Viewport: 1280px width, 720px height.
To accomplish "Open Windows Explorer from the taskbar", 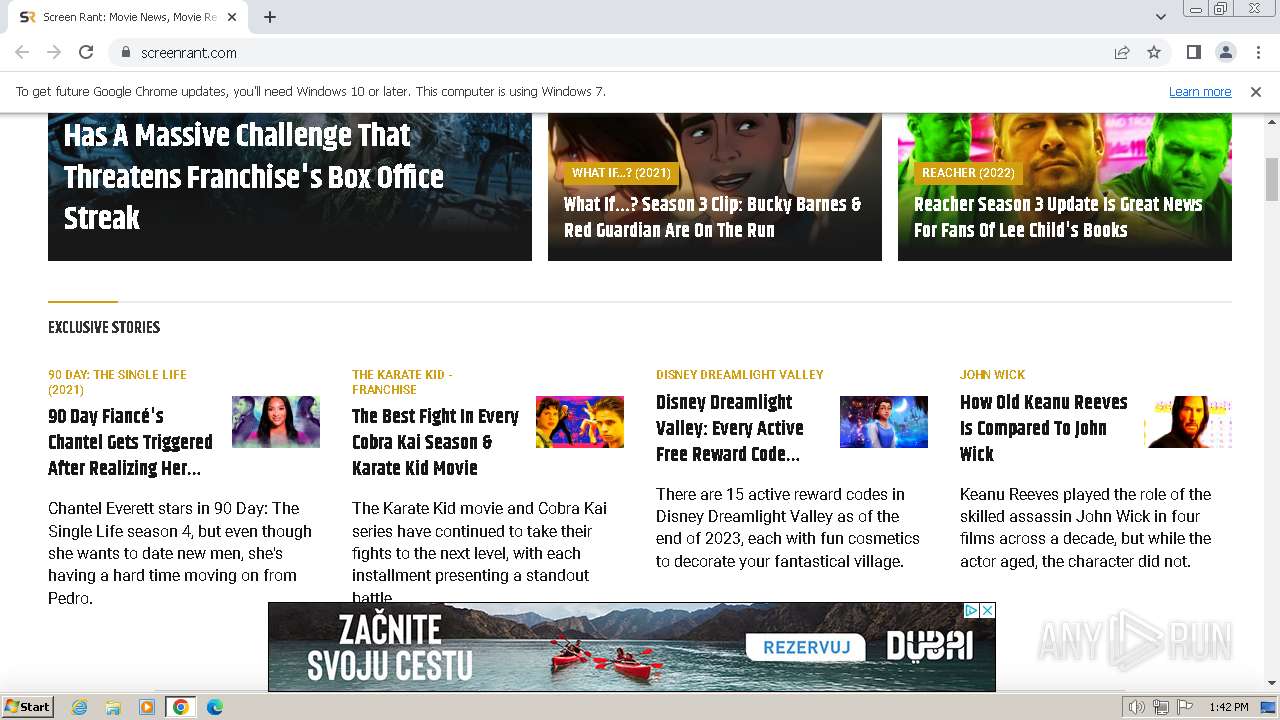I will (113, 707).
